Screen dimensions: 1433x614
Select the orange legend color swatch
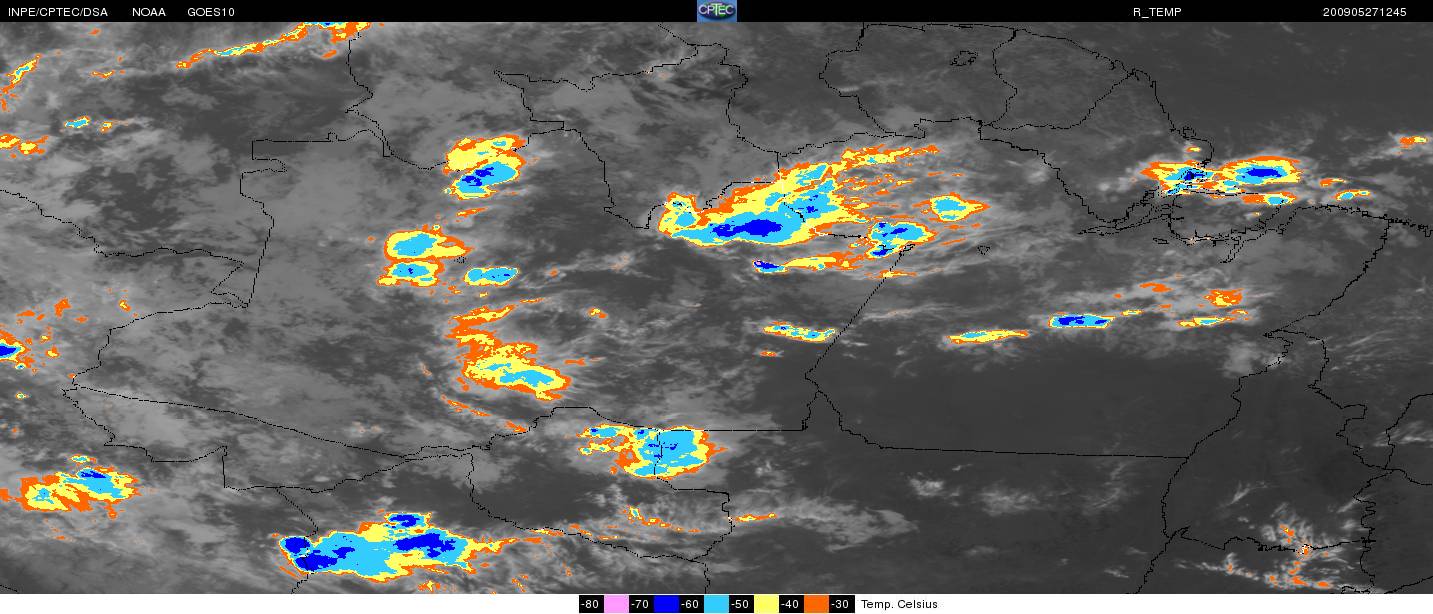pos(816,604)
